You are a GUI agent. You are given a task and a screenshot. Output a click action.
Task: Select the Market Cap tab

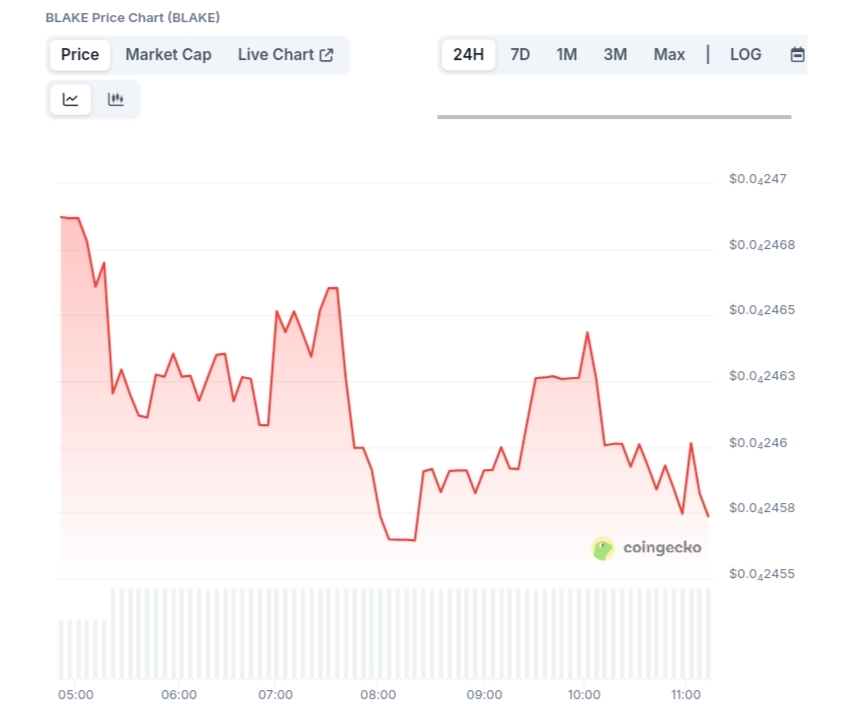(x=168, y=55)
